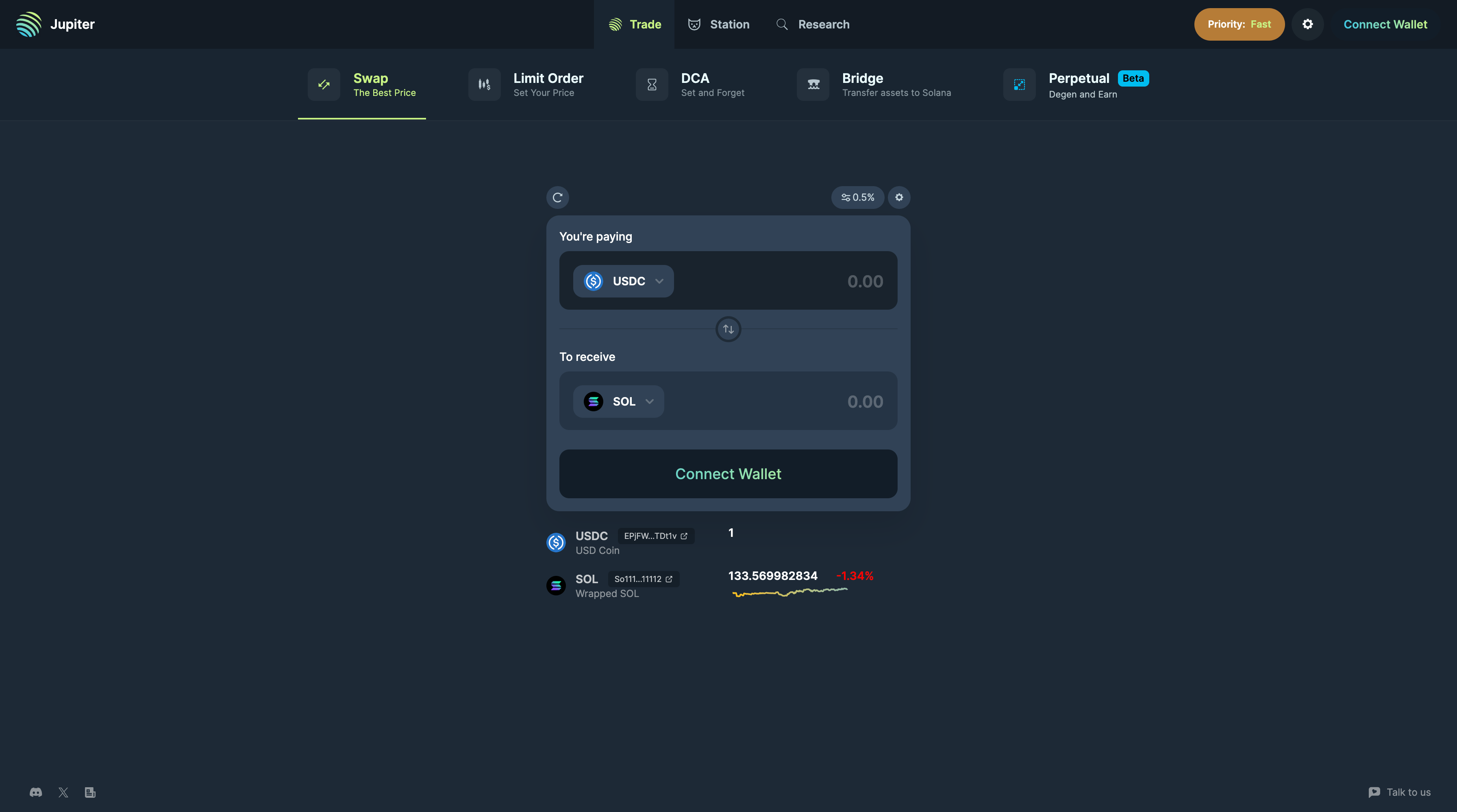Click USDC coin icon in token info row
The height and width of the screenshot is (812, 1457).
(x=556, y=542)
